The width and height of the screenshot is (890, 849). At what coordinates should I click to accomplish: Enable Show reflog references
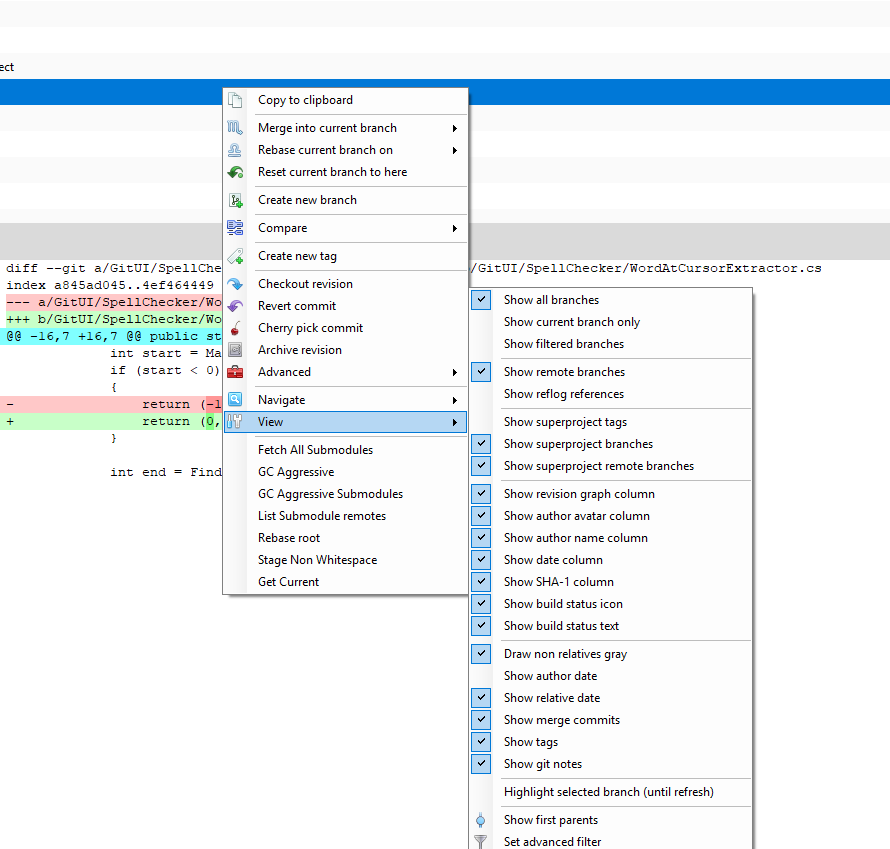(611, 394)
